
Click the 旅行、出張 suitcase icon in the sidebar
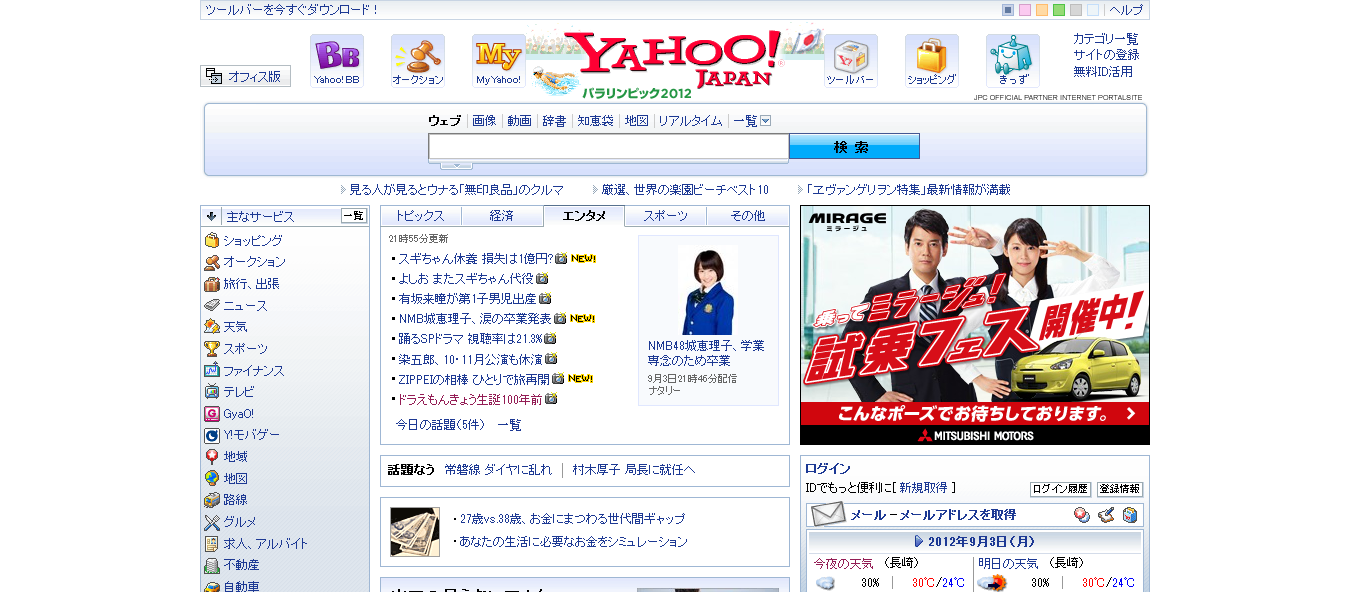pos(212,284)
